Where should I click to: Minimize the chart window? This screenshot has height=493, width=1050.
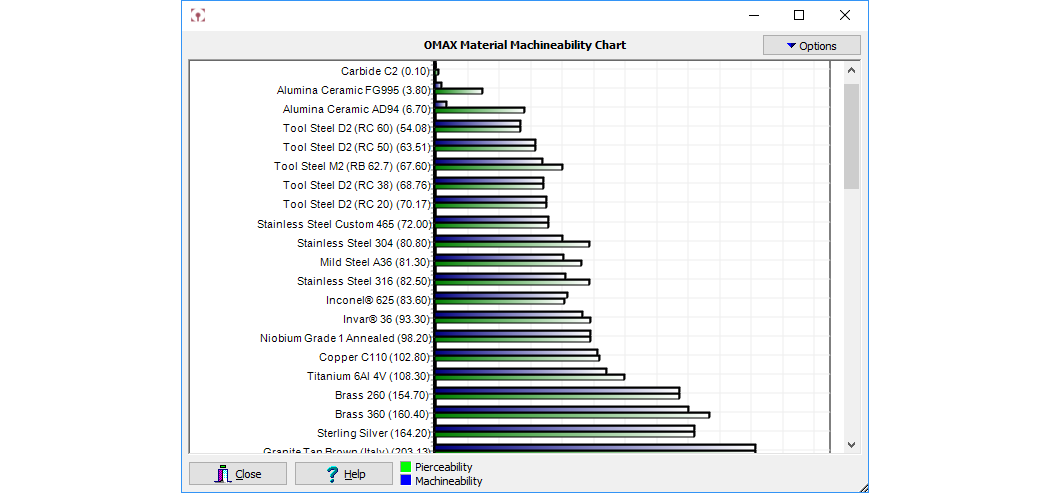[x=752, y=15]
